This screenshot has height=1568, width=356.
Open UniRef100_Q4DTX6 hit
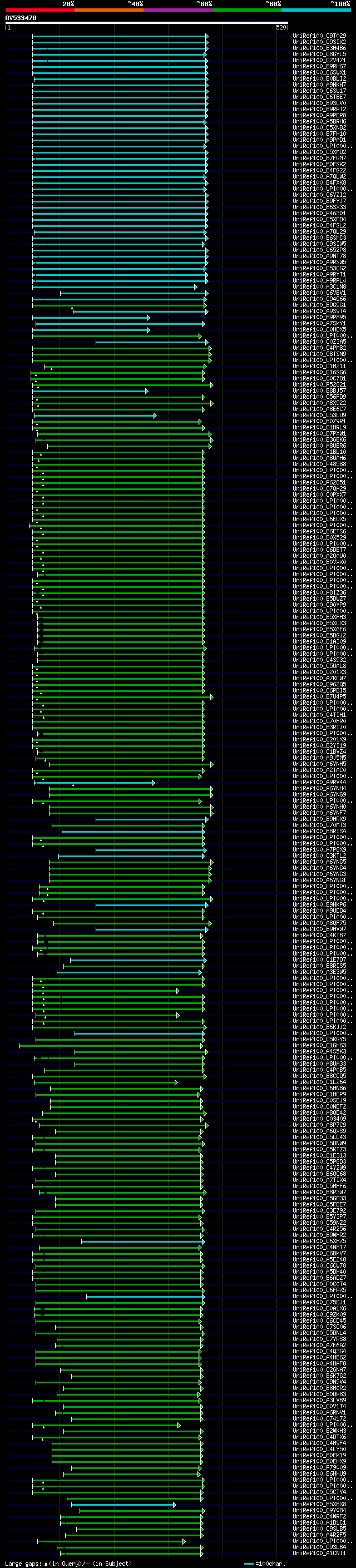(319, 1437)
